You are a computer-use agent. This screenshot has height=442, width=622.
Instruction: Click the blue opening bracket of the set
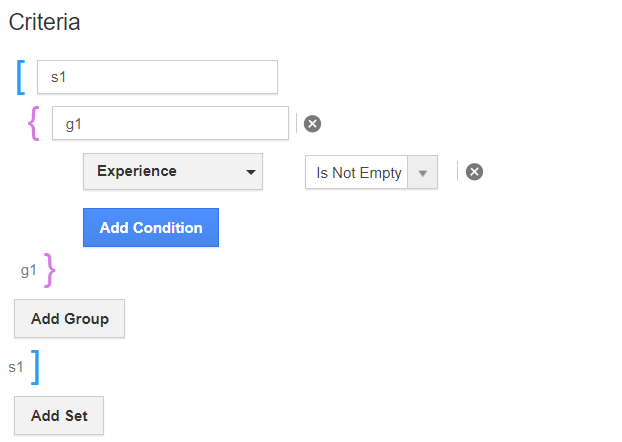point(21,77)
